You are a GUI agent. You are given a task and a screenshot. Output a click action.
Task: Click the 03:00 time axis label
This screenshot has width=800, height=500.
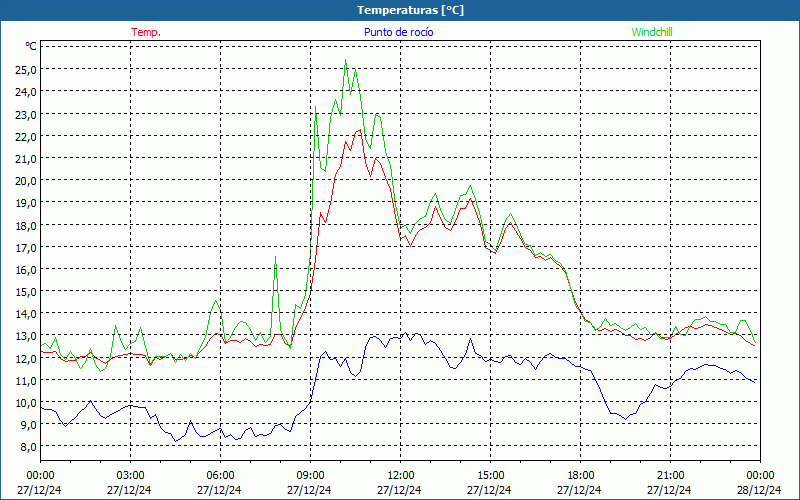tap(131, 476)
